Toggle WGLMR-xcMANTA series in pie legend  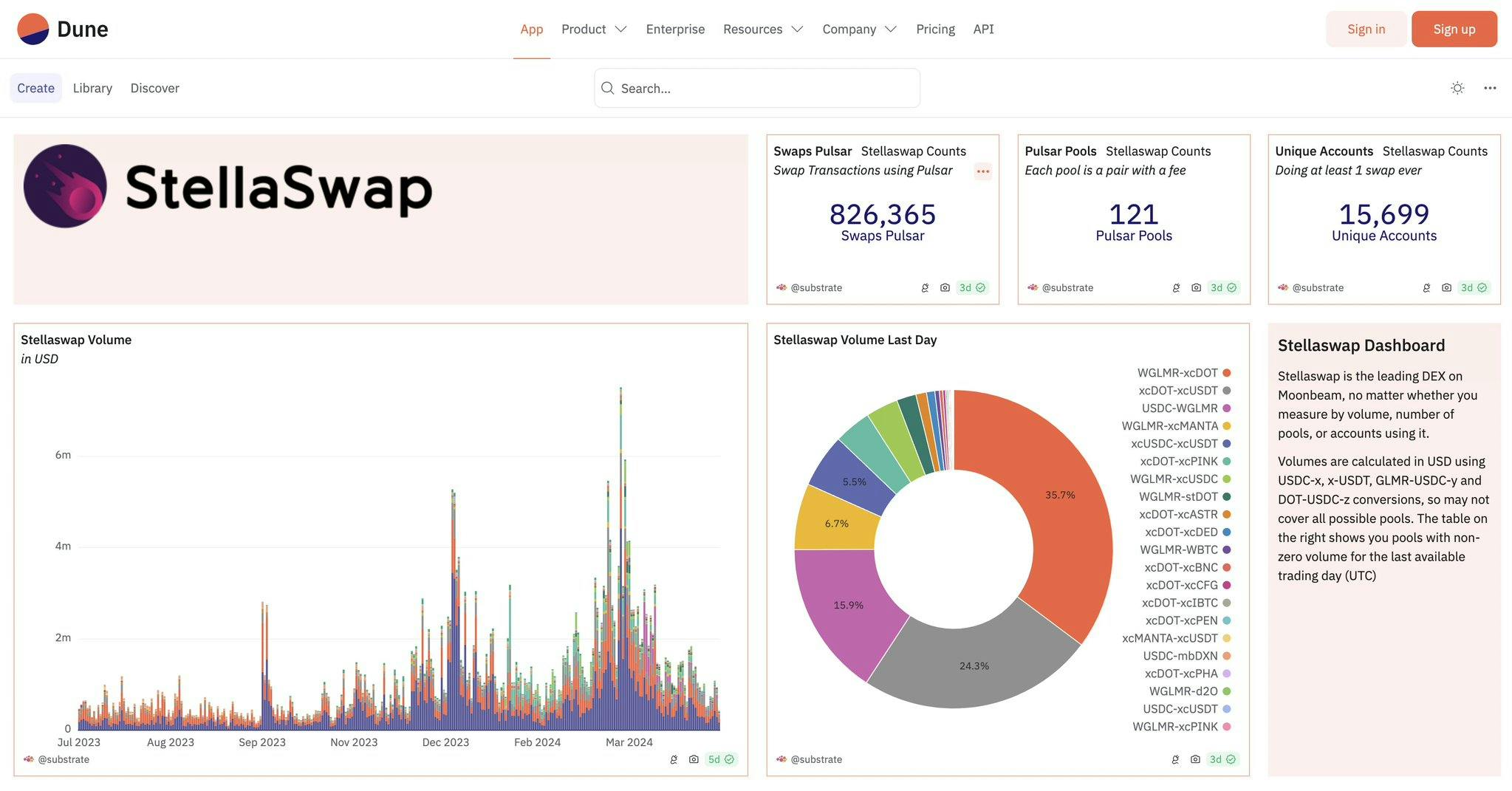1176,426
